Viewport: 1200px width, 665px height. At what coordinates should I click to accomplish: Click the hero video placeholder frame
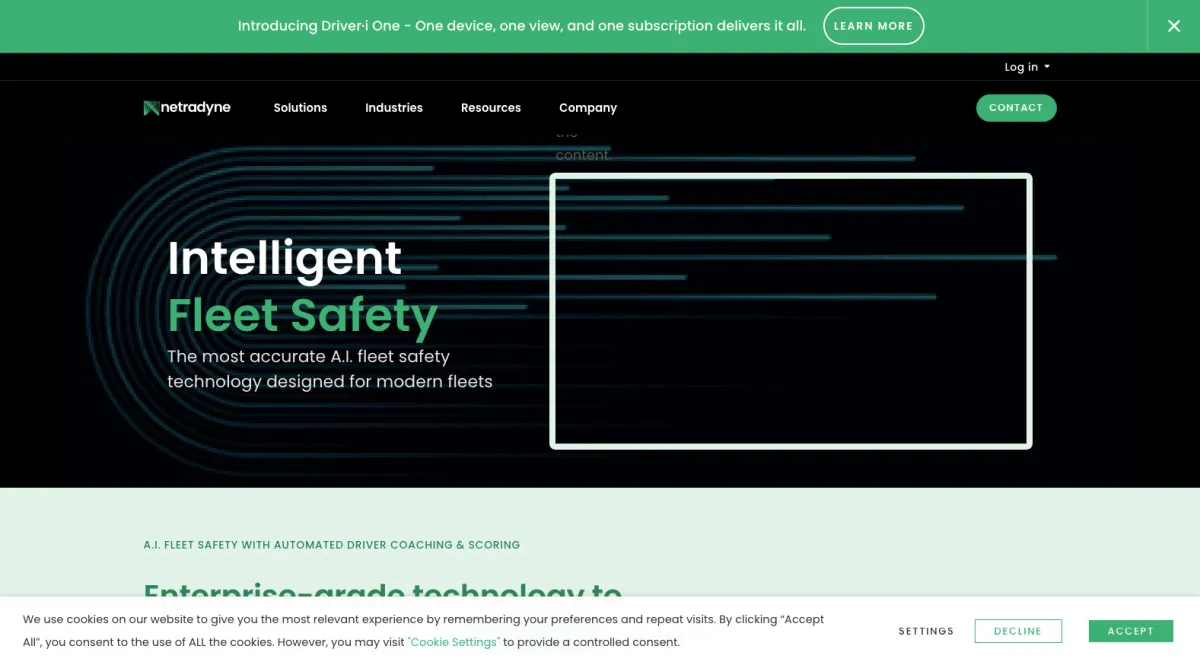click(x=791, y=311)
